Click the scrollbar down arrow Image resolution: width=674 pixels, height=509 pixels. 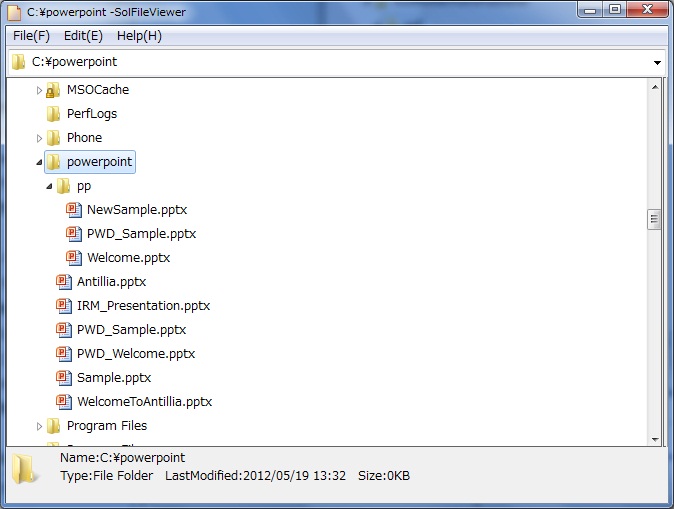655,439
